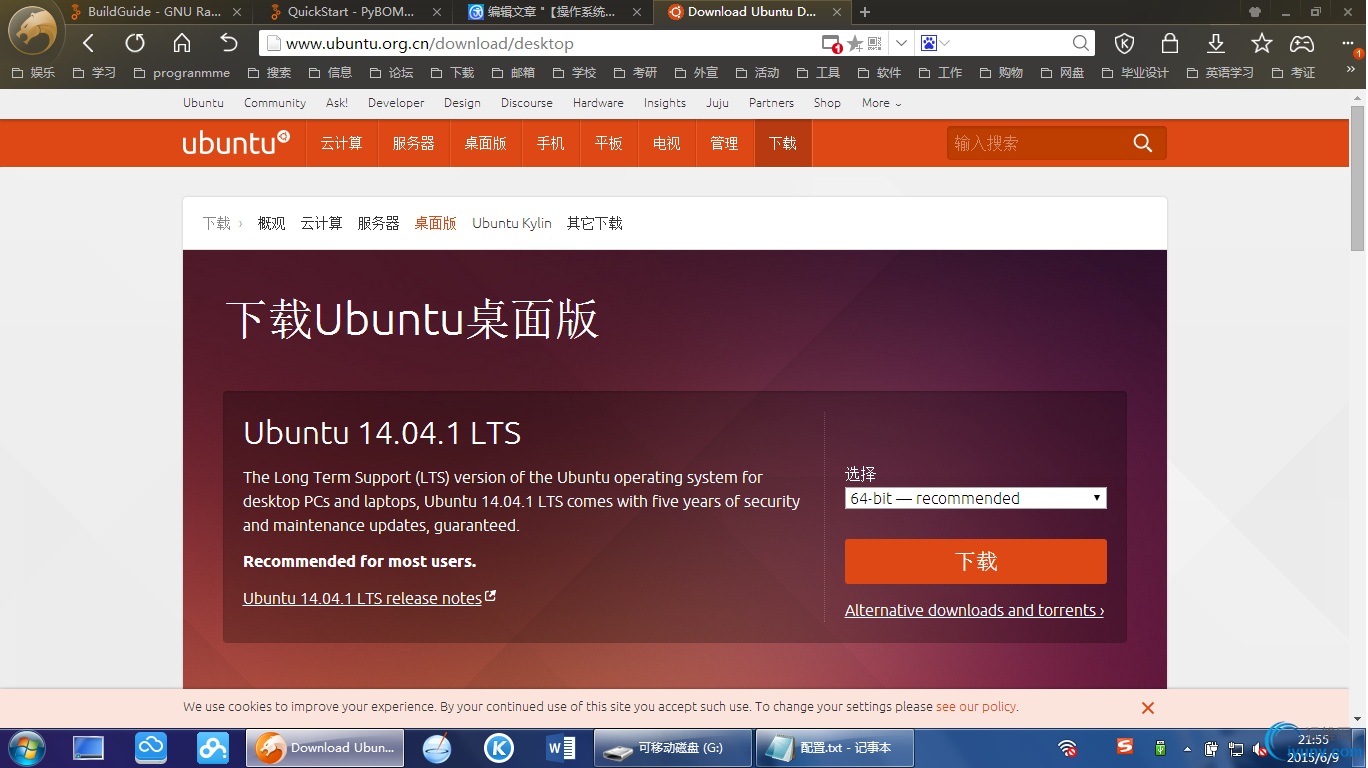Open the see our policy link
The width and height of the screenshot is (1368, 768).
coord(975,706)
